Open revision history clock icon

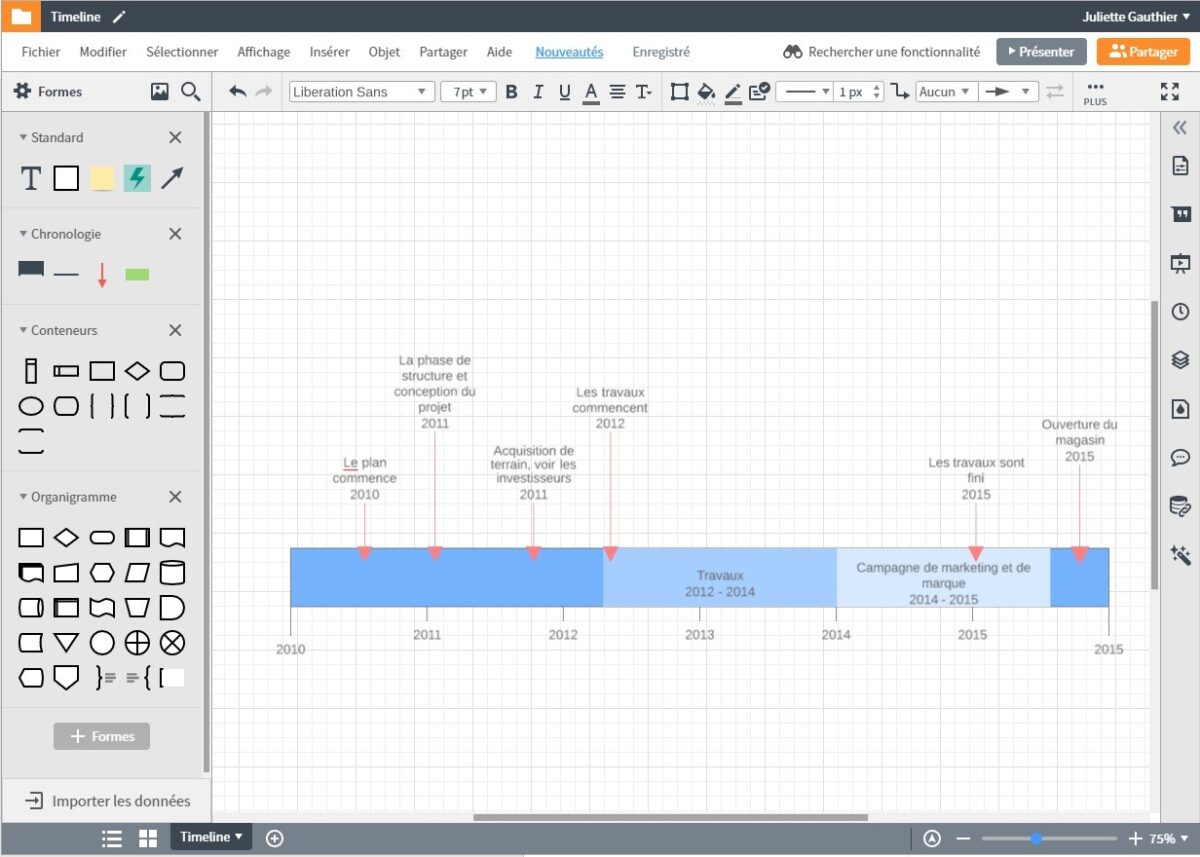[1180, 312]
